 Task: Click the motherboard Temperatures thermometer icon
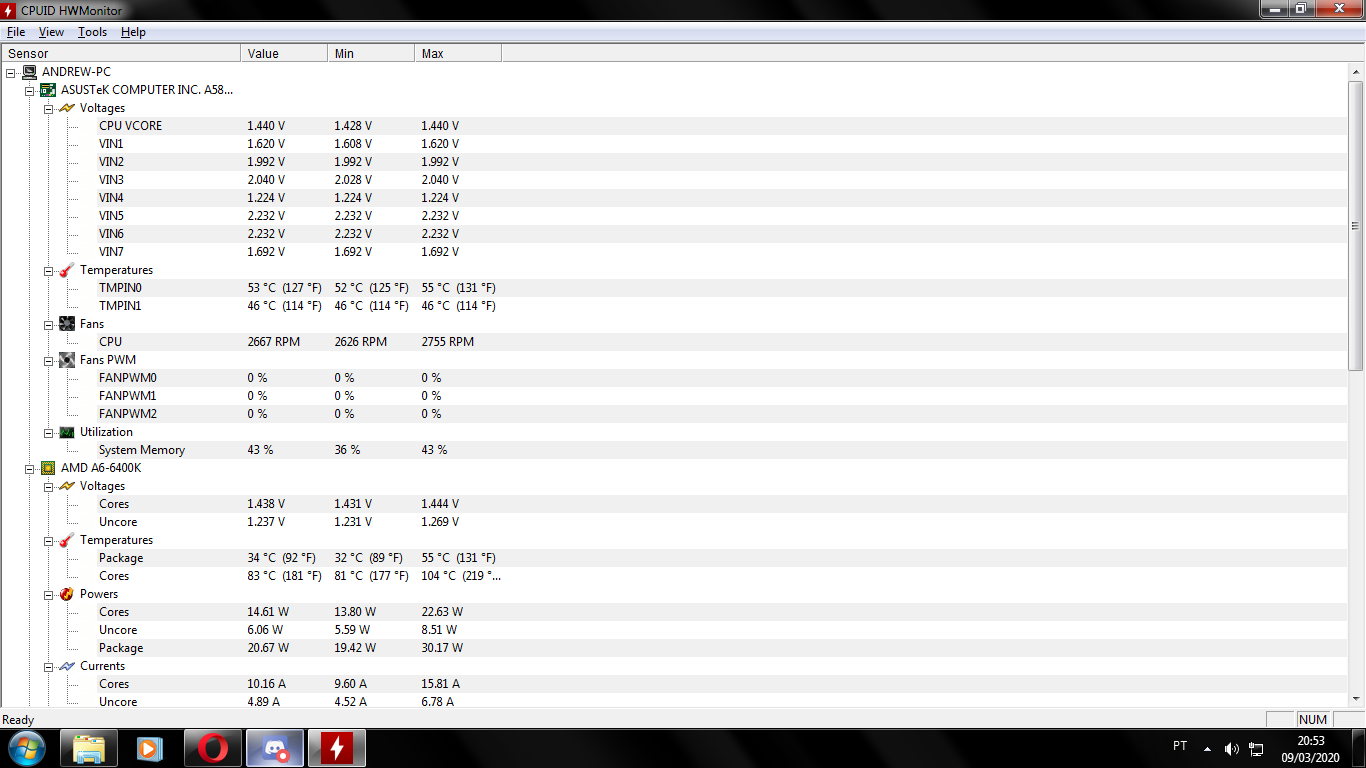click(67, 270)
